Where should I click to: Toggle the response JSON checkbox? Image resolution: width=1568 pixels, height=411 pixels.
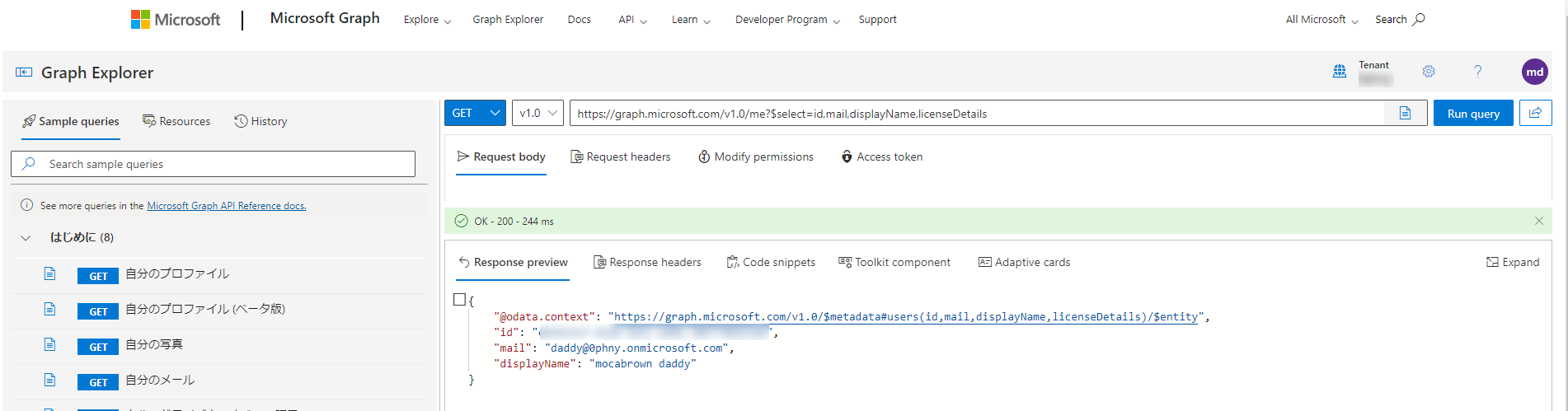460,300
